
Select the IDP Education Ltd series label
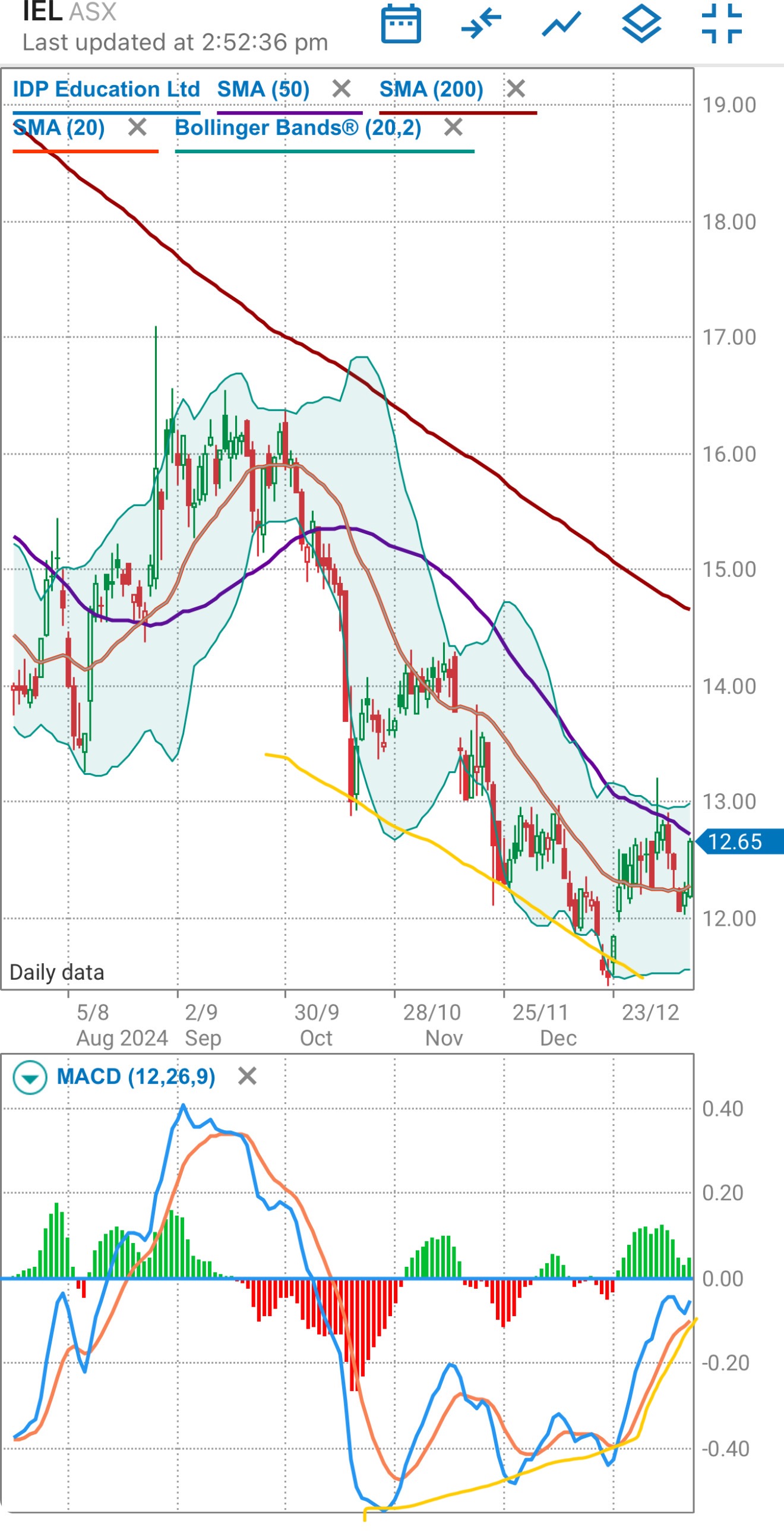coord(106,89)
